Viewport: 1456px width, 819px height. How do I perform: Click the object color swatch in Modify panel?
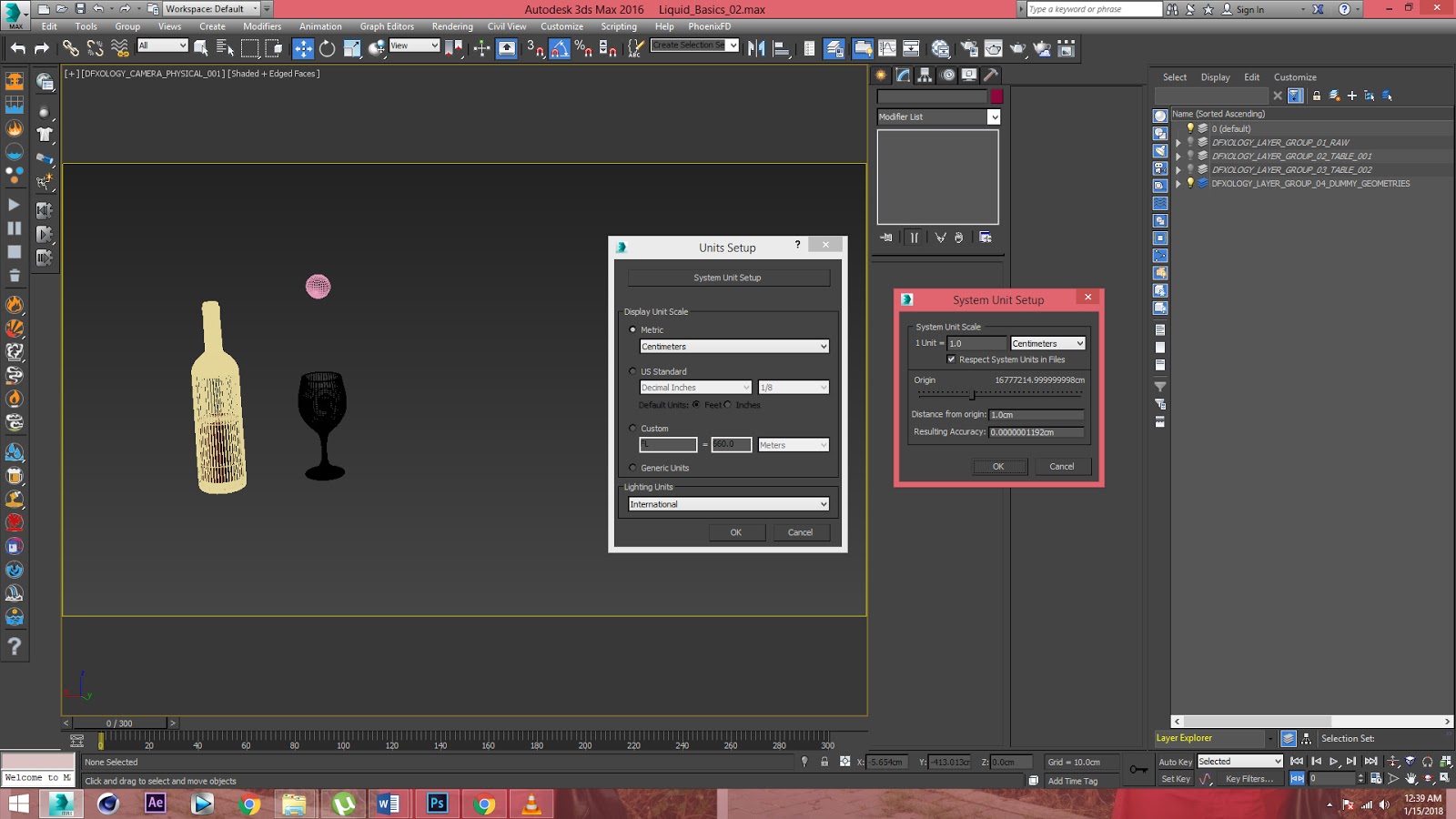coord(996,95)
